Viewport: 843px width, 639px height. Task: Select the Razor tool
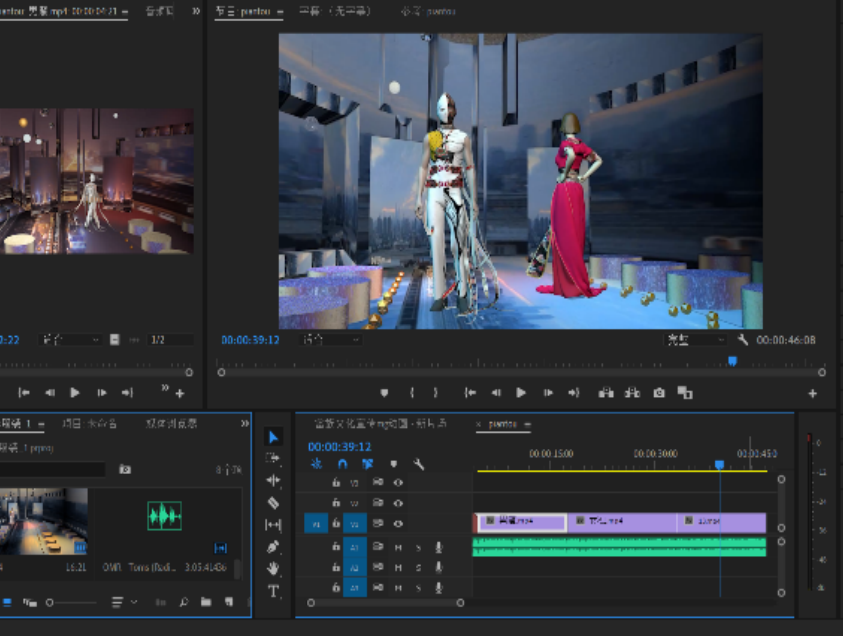pyautogui.click(x=274, y=503)
